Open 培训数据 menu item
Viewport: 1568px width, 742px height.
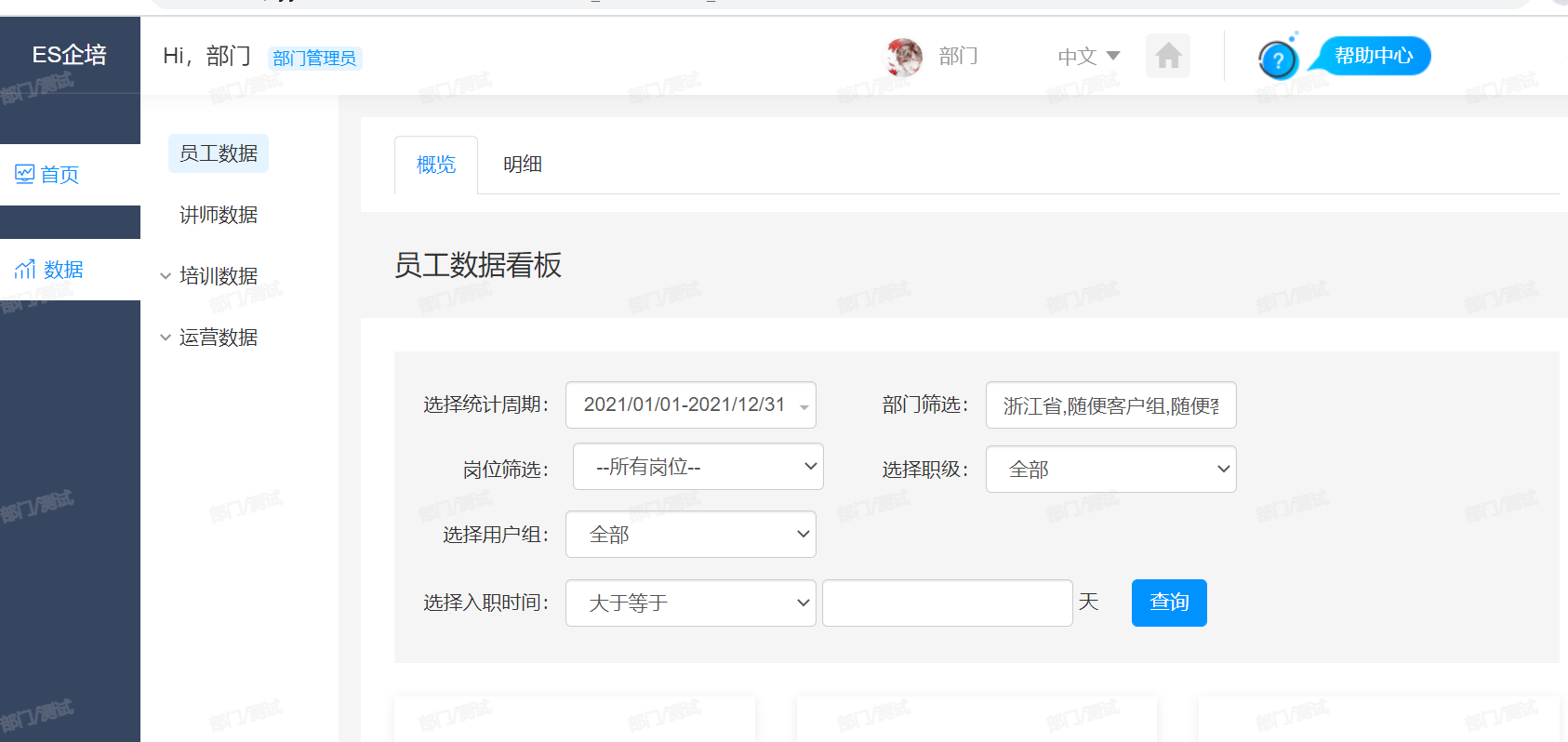click(x=219, y=276)
